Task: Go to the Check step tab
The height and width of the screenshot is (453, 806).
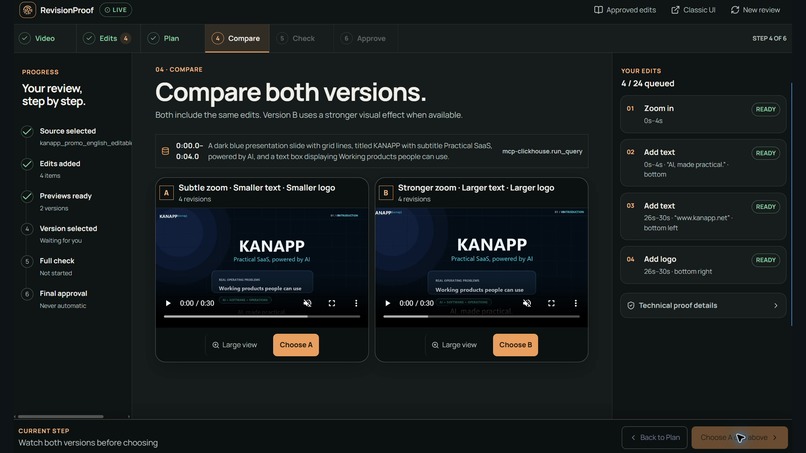Action: [301, 38]
